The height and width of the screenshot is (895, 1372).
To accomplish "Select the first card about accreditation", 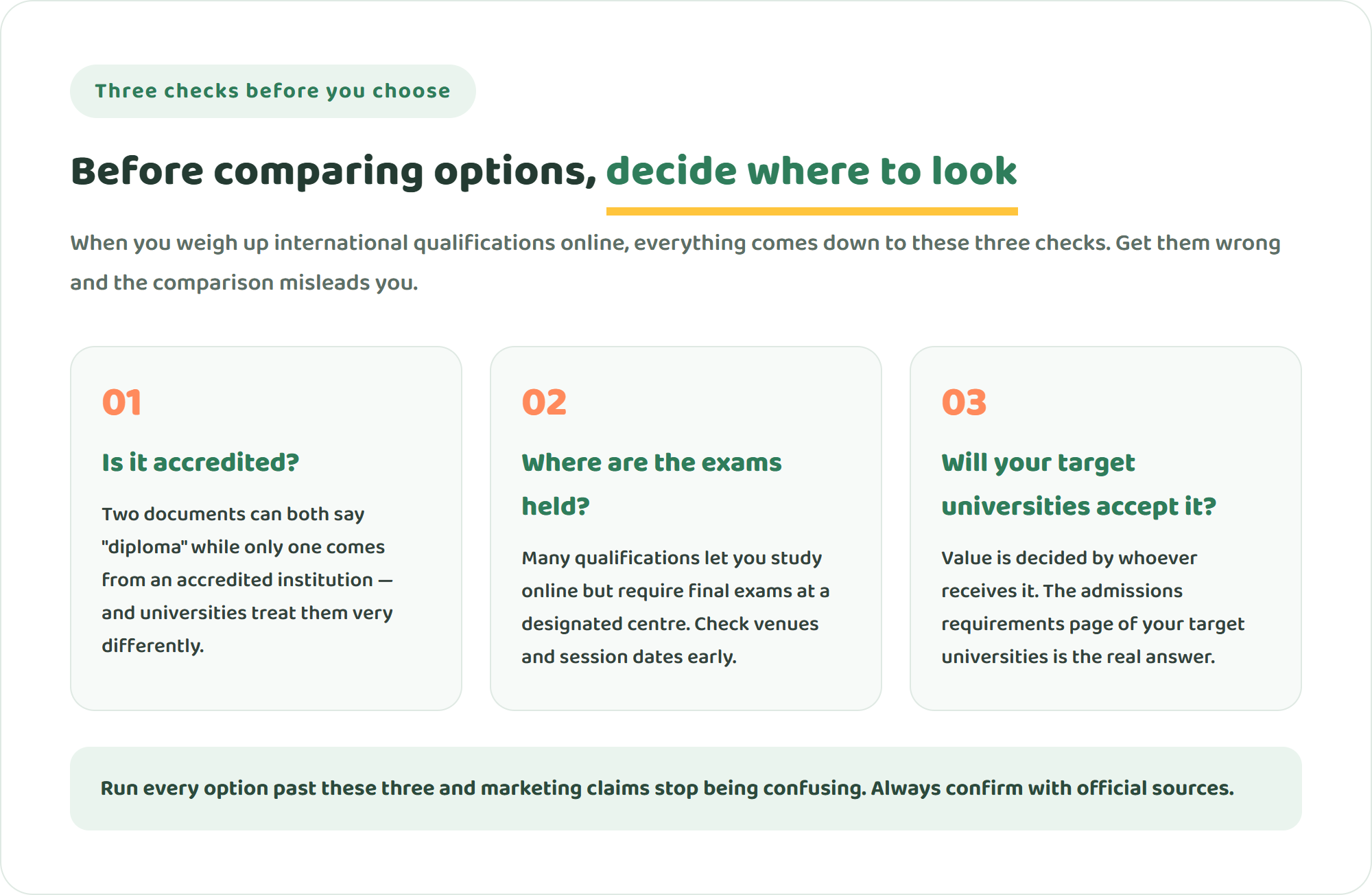I will click(x=266, y=528).
